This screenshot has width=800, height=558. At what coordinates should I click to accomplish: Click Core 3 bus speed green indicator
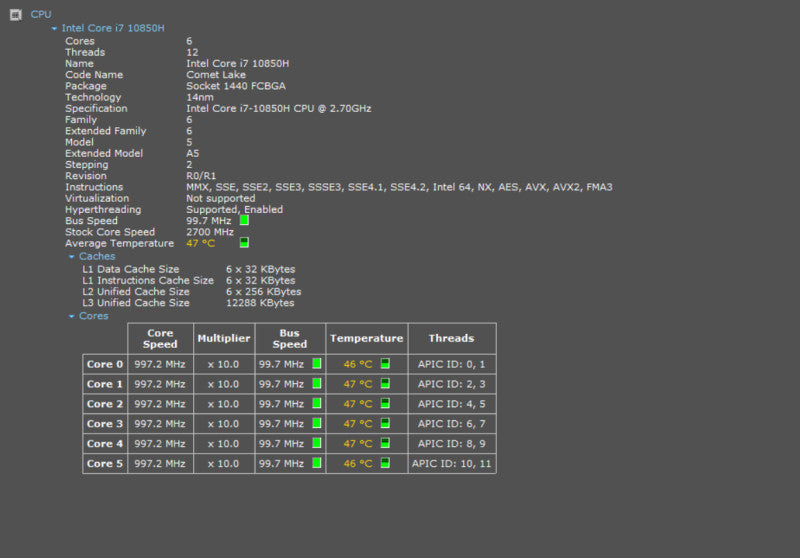(317, 423)
